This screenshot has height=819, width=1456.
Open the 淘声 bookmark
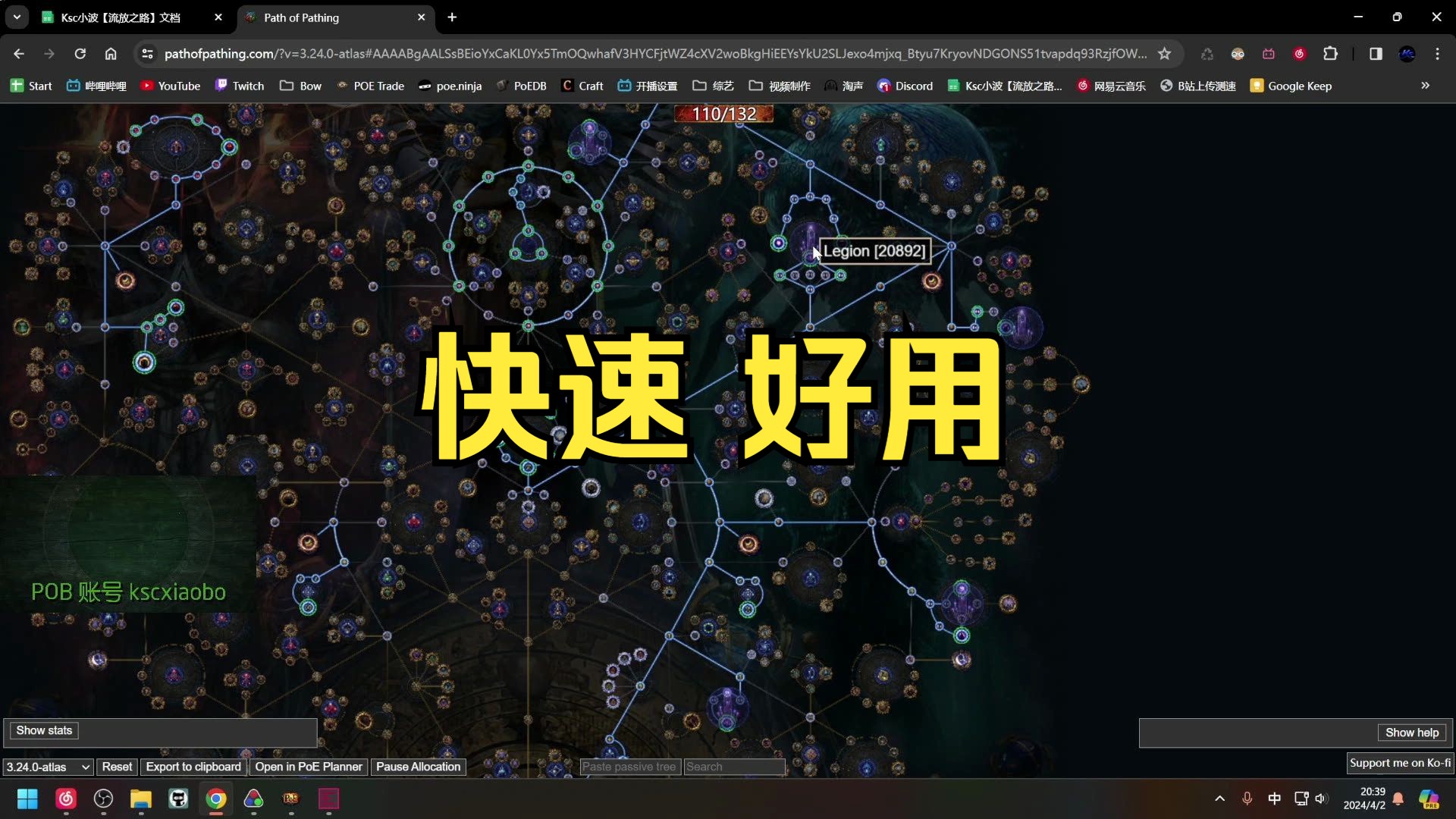point(844,86)
